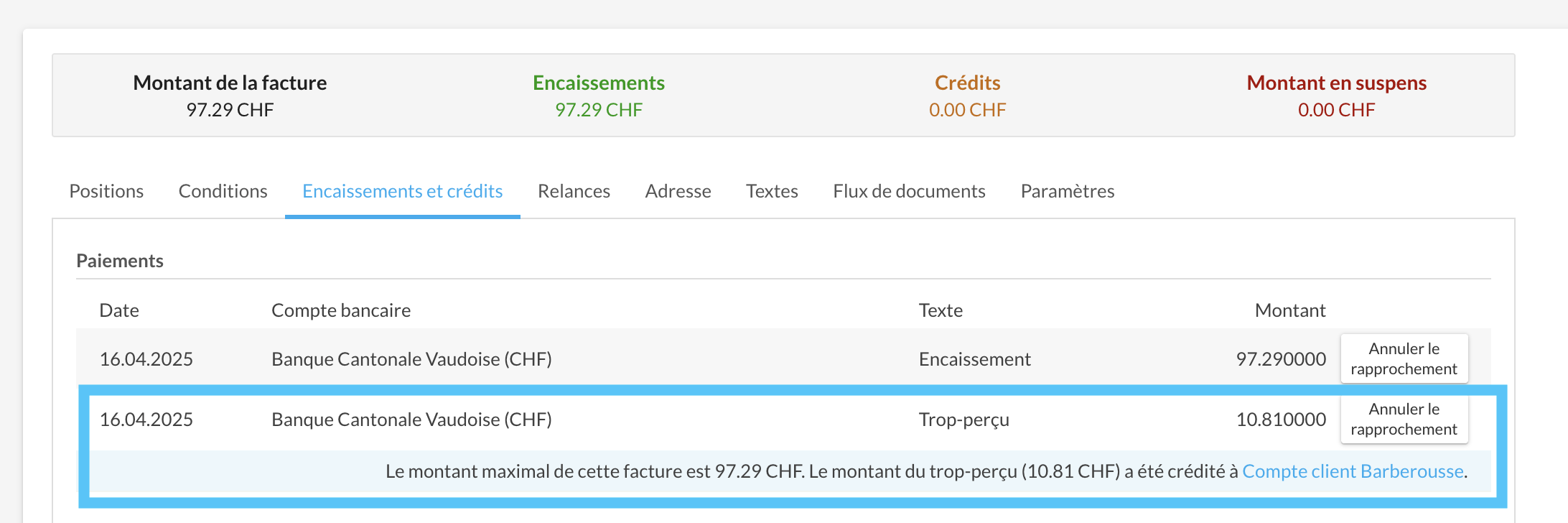Click the Paiements section heading

pos(120,261)
